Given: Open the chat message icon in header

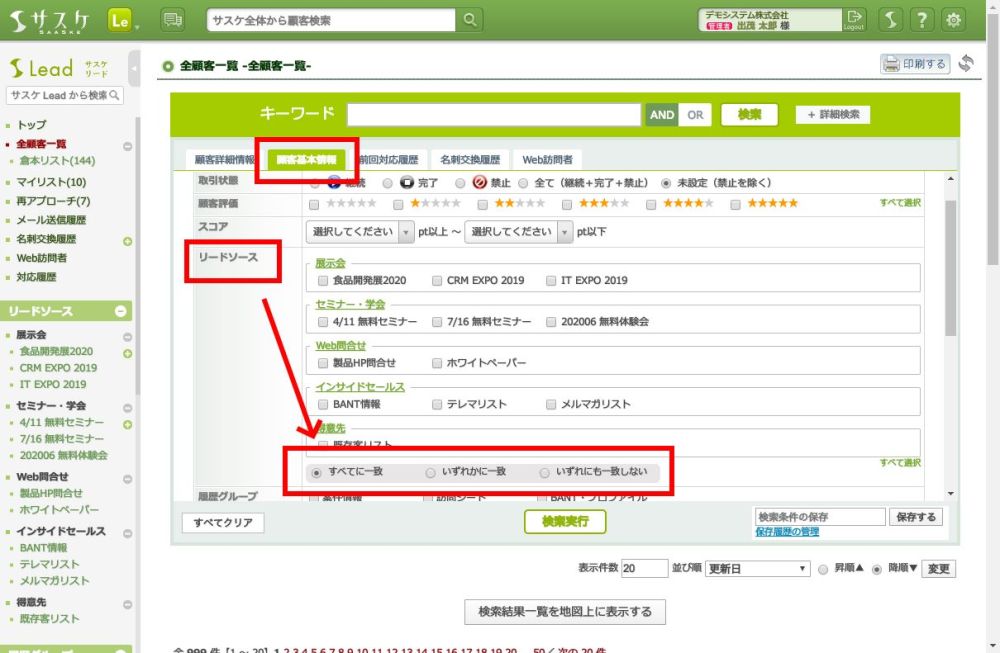Looking at the screenshot, I should pos(172,20).
